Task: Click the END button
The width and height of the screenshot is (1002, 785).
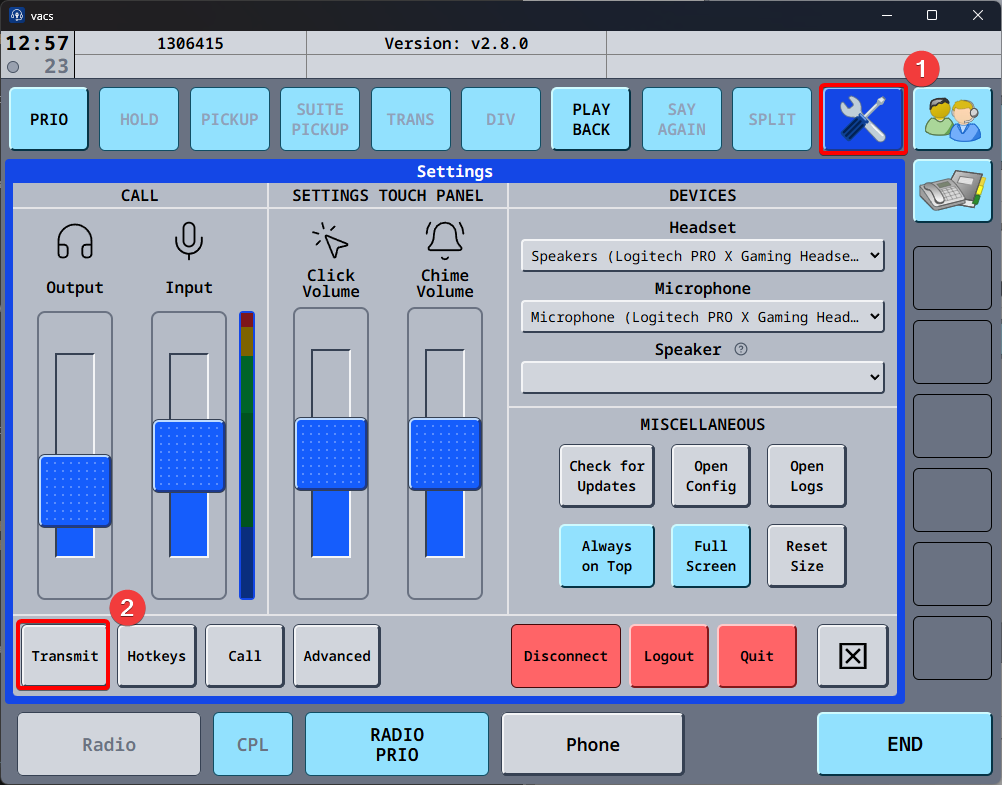Action: coord(904,744)
